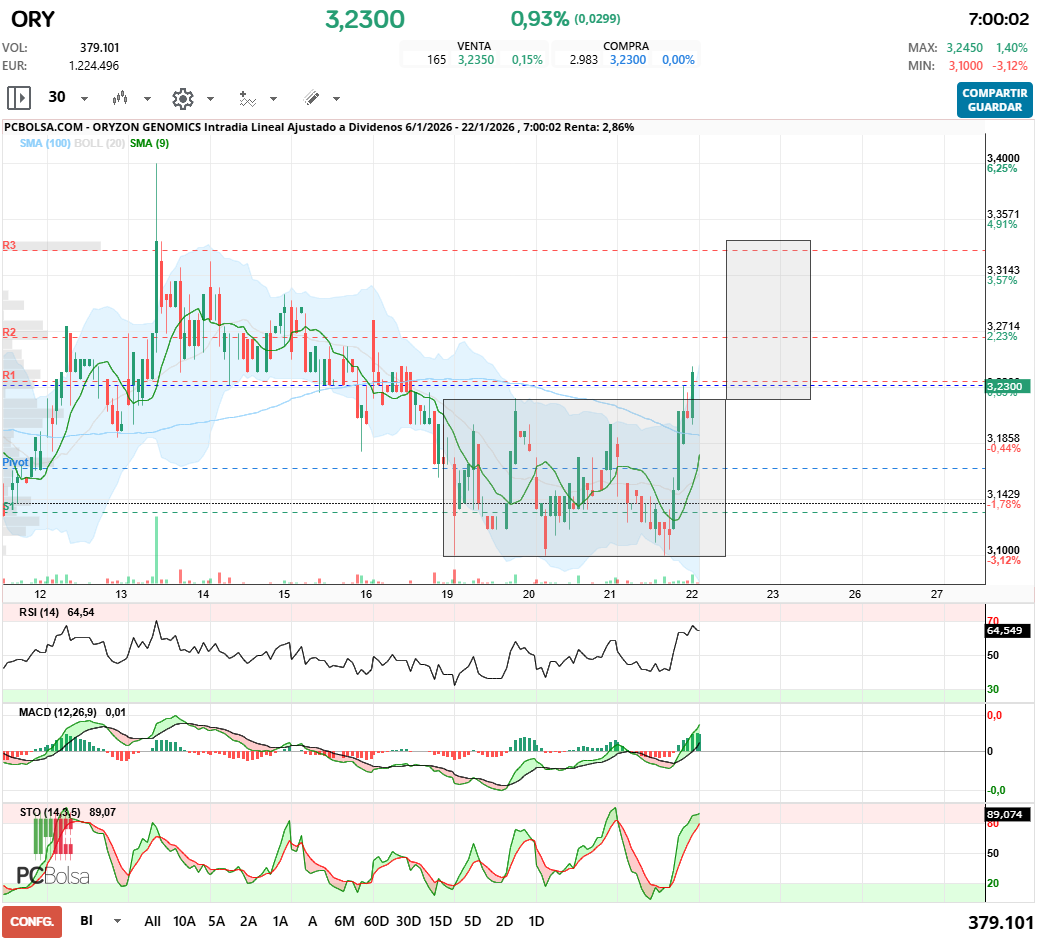Select the 6M range tab
The width and height of the screenshot is (1048, 943).
tap(345, 921)
